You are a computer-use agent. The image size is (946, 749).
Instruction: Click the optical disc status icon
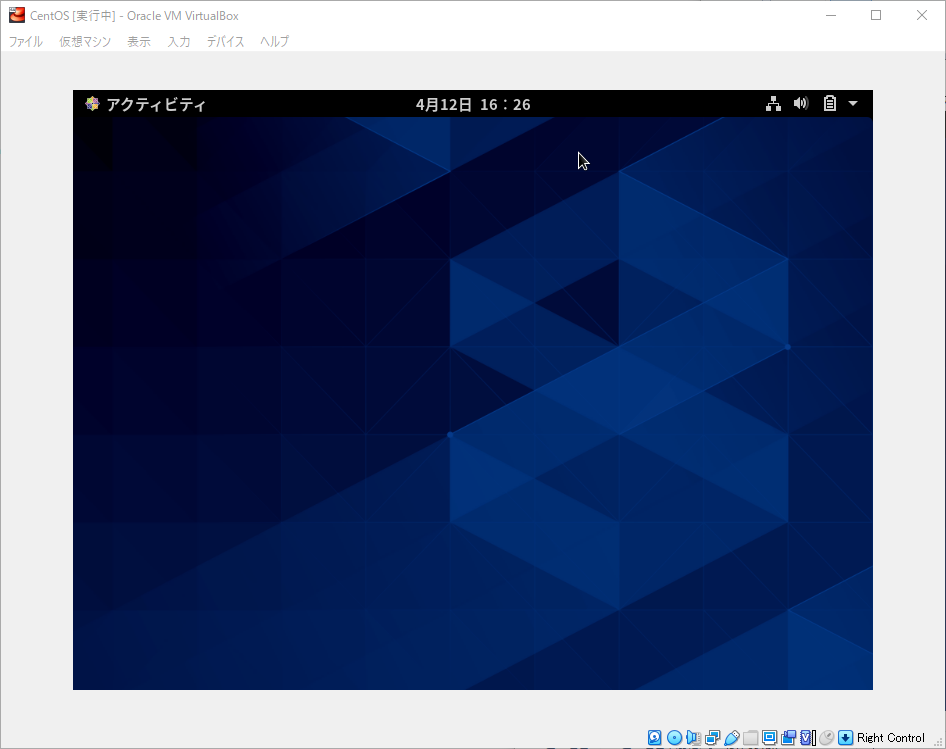pyautogui.click(x=675, y=738)
